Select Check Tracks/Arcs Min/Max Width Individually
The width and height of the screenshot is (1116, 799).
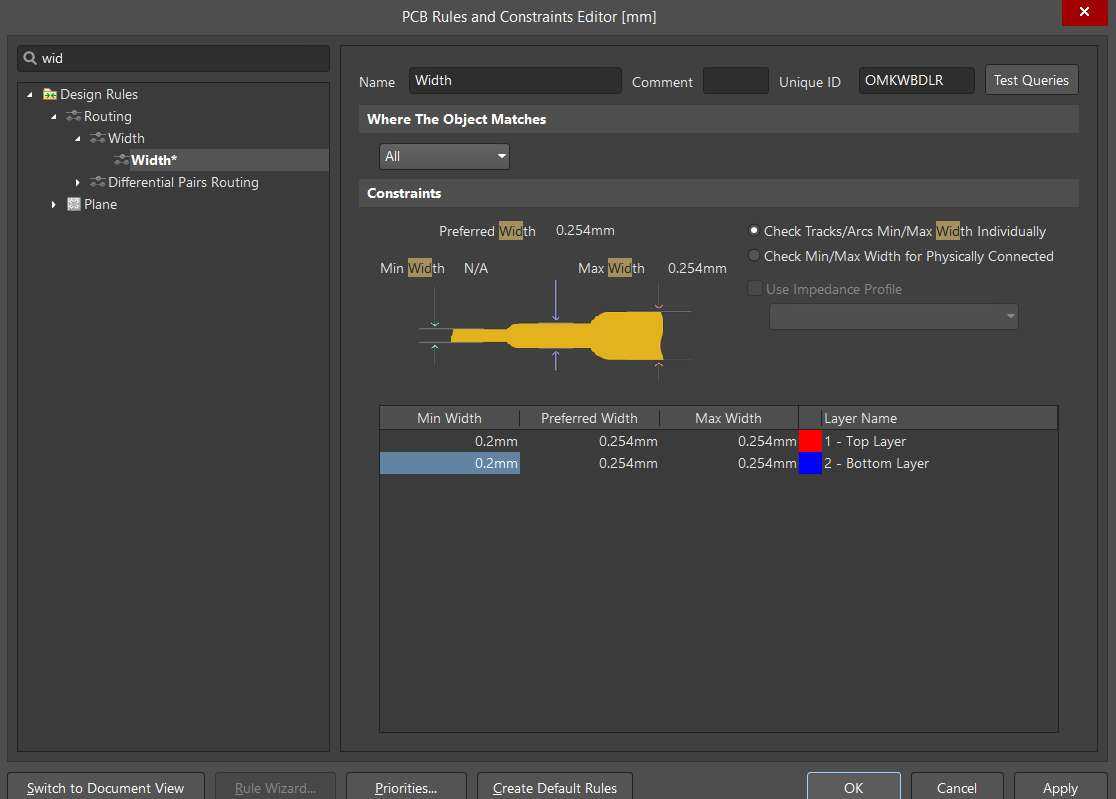click(753, 231)
